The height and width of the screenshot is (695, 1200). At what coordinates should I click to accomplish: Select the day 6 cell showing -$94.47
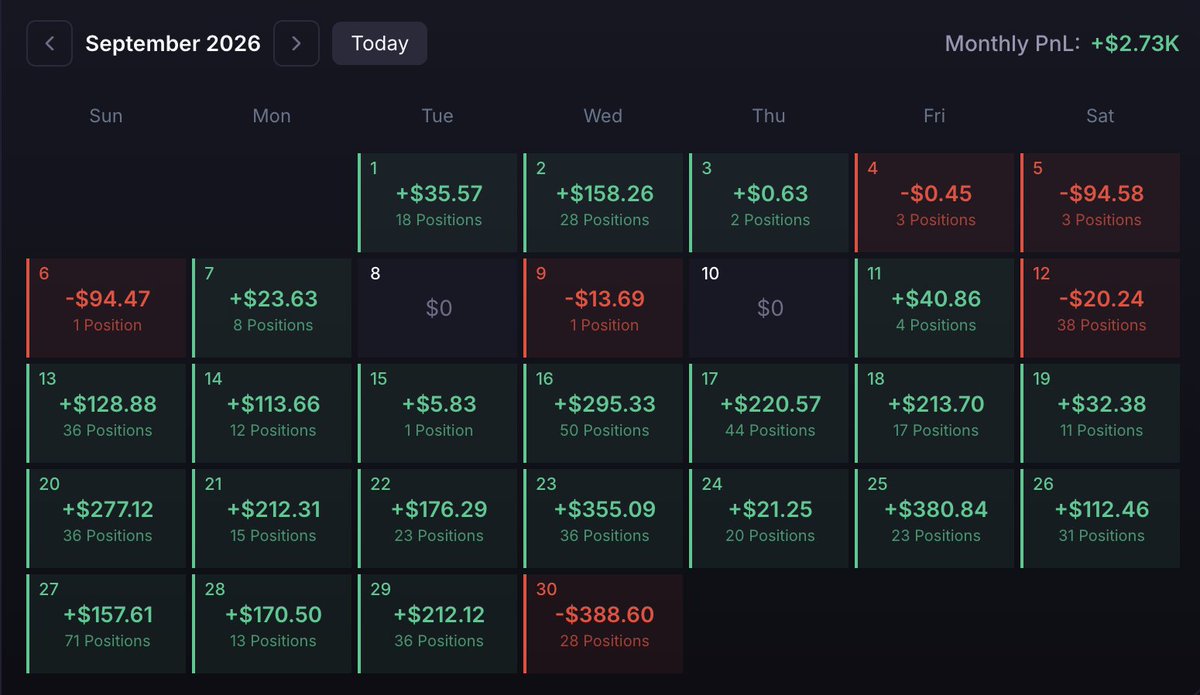pyautogui.click(x=107, y=308)
